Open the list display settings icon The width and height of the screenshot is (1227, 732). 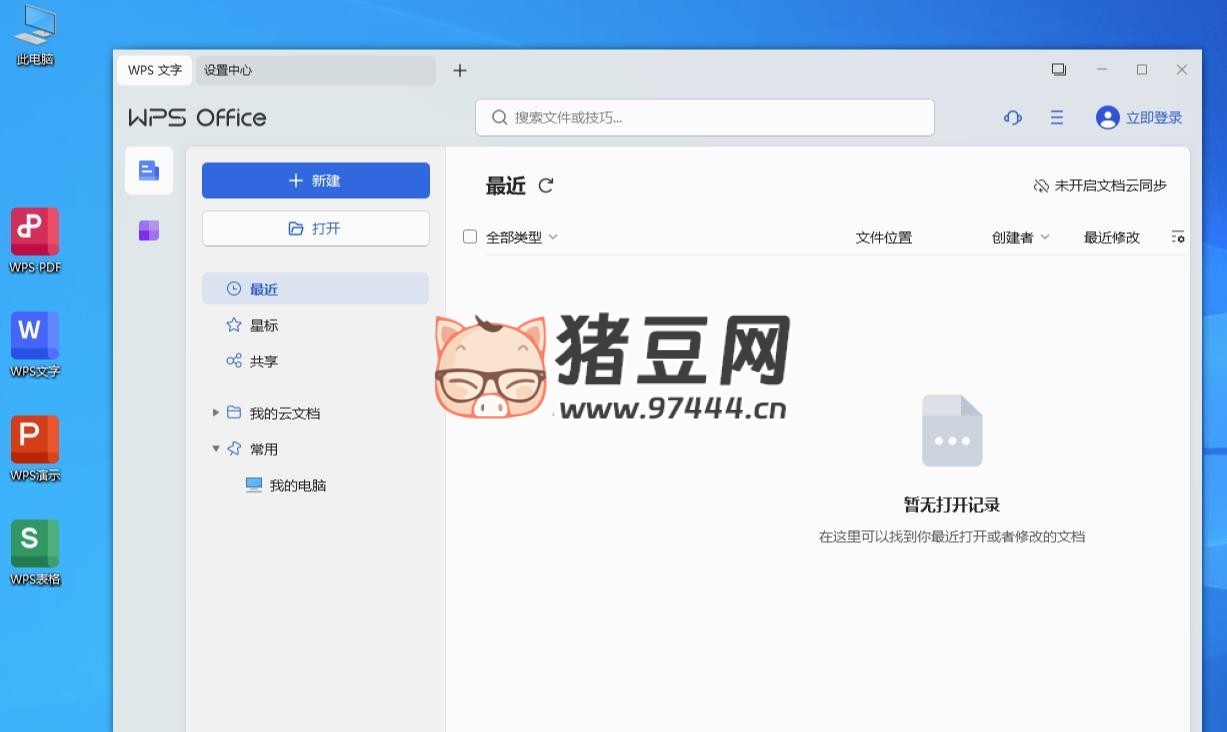1178,237
